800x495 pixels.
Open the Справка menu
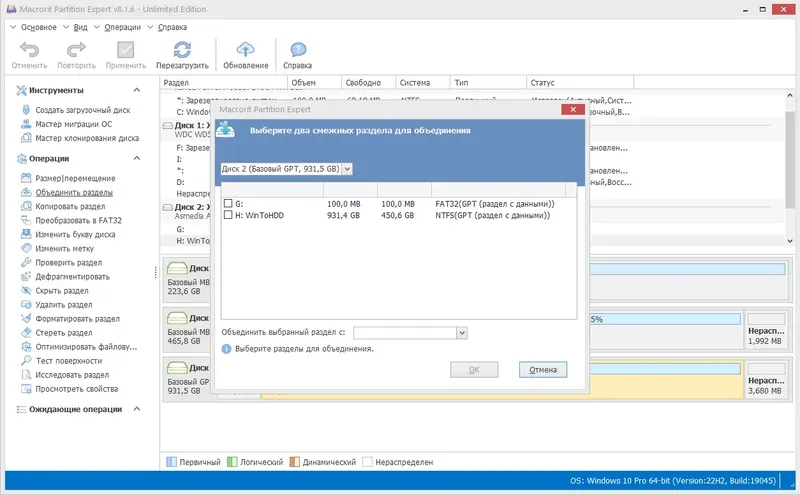(x=172, y=27)
